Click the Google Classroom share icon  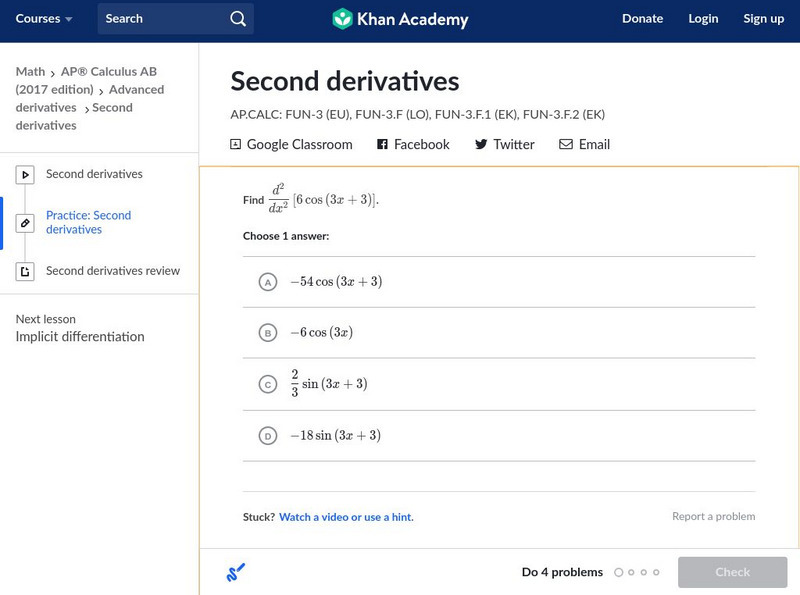tap(235, 144)
